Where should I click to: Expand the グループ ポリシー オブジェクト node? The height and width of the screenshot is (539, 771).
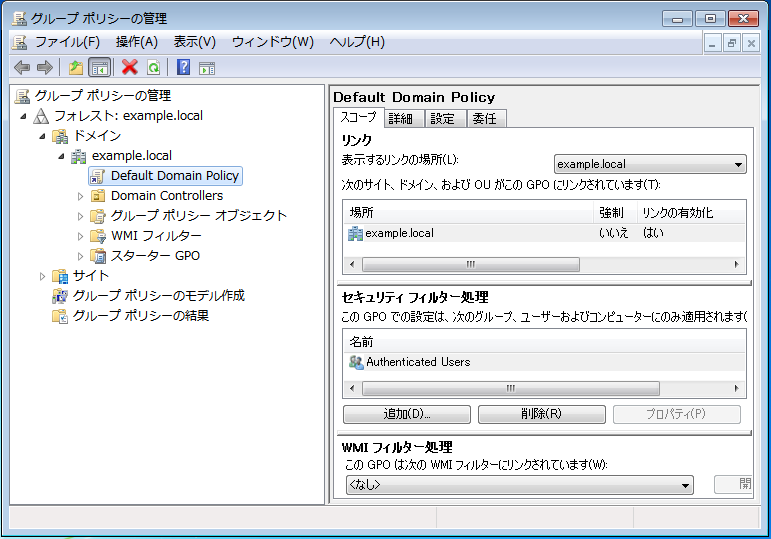(80, 216)
